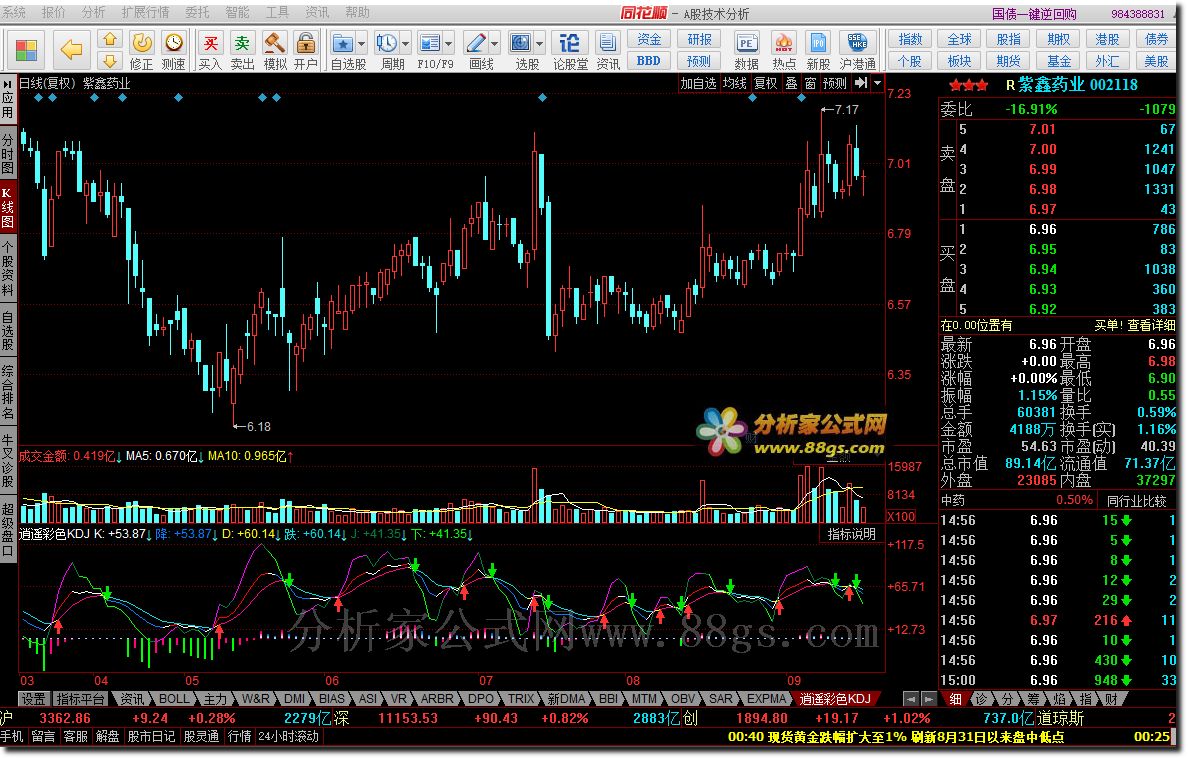Click the left scroll arrow by indicator tabs
Image resolution: width=1188 pixels, height=758 pixels.
click(x=911, y=699)
